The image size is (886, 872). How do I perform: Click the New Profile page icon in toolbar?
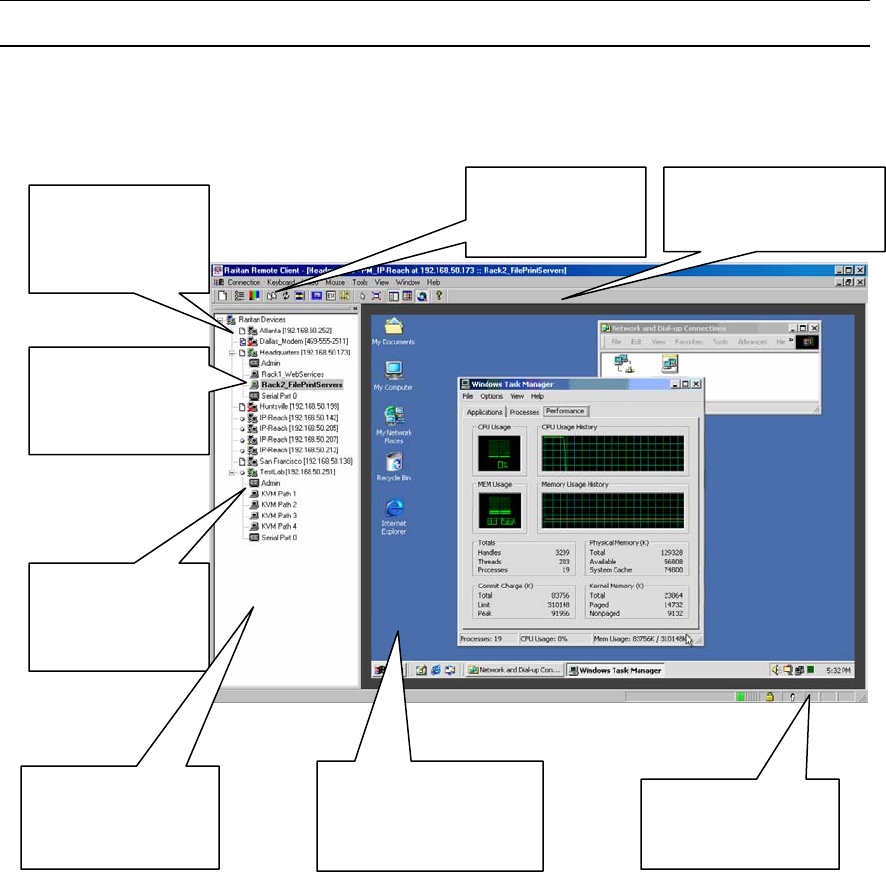(x=223, y=296)
